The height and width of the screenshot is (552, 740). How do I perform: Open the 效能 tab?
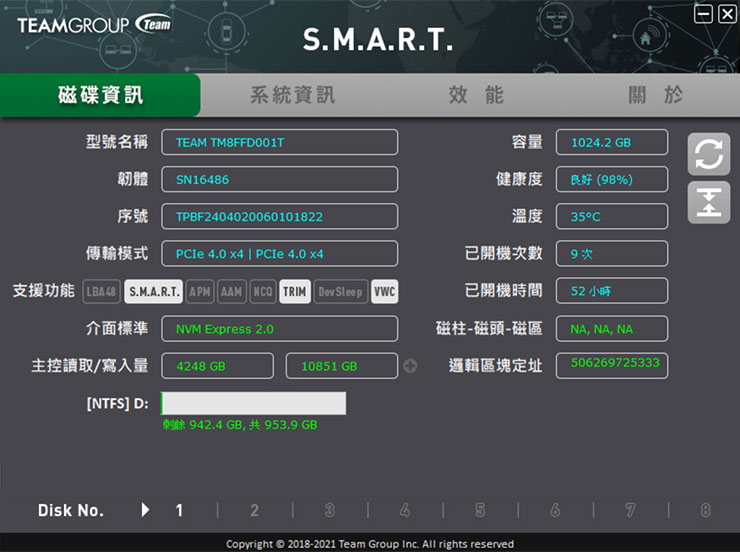point(476,95)
